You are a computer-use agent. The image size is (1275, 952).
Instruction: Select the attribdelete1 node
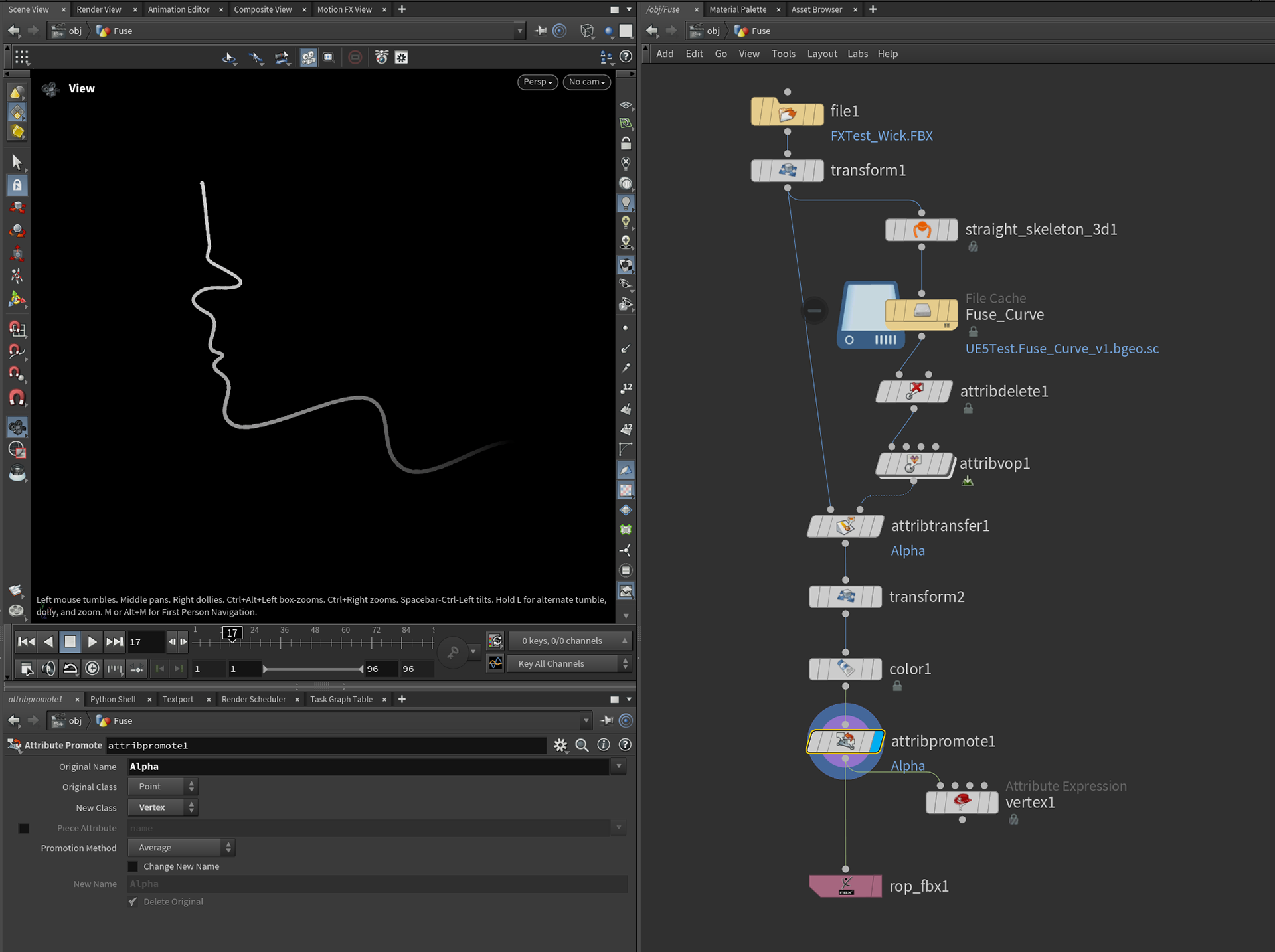(914, 392)
